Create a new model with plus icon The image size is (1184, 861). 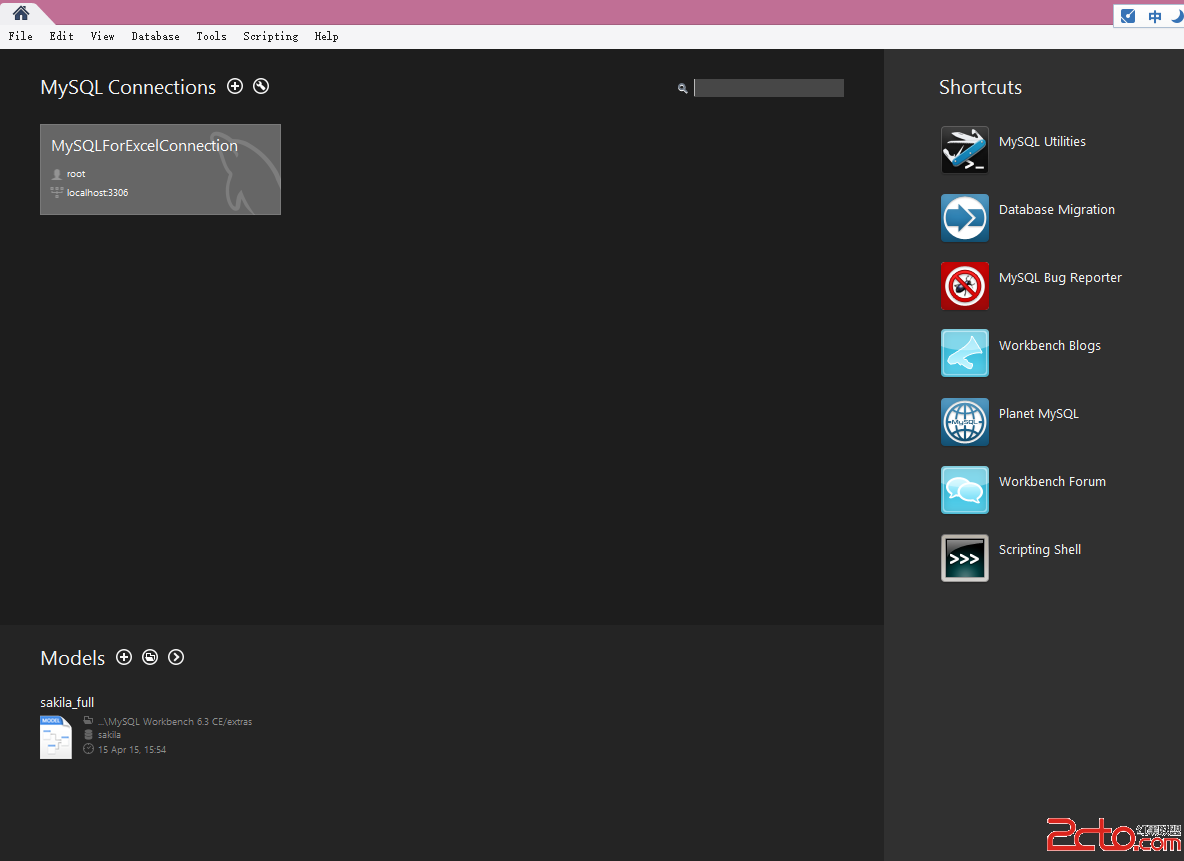click(x=124, y=657)
